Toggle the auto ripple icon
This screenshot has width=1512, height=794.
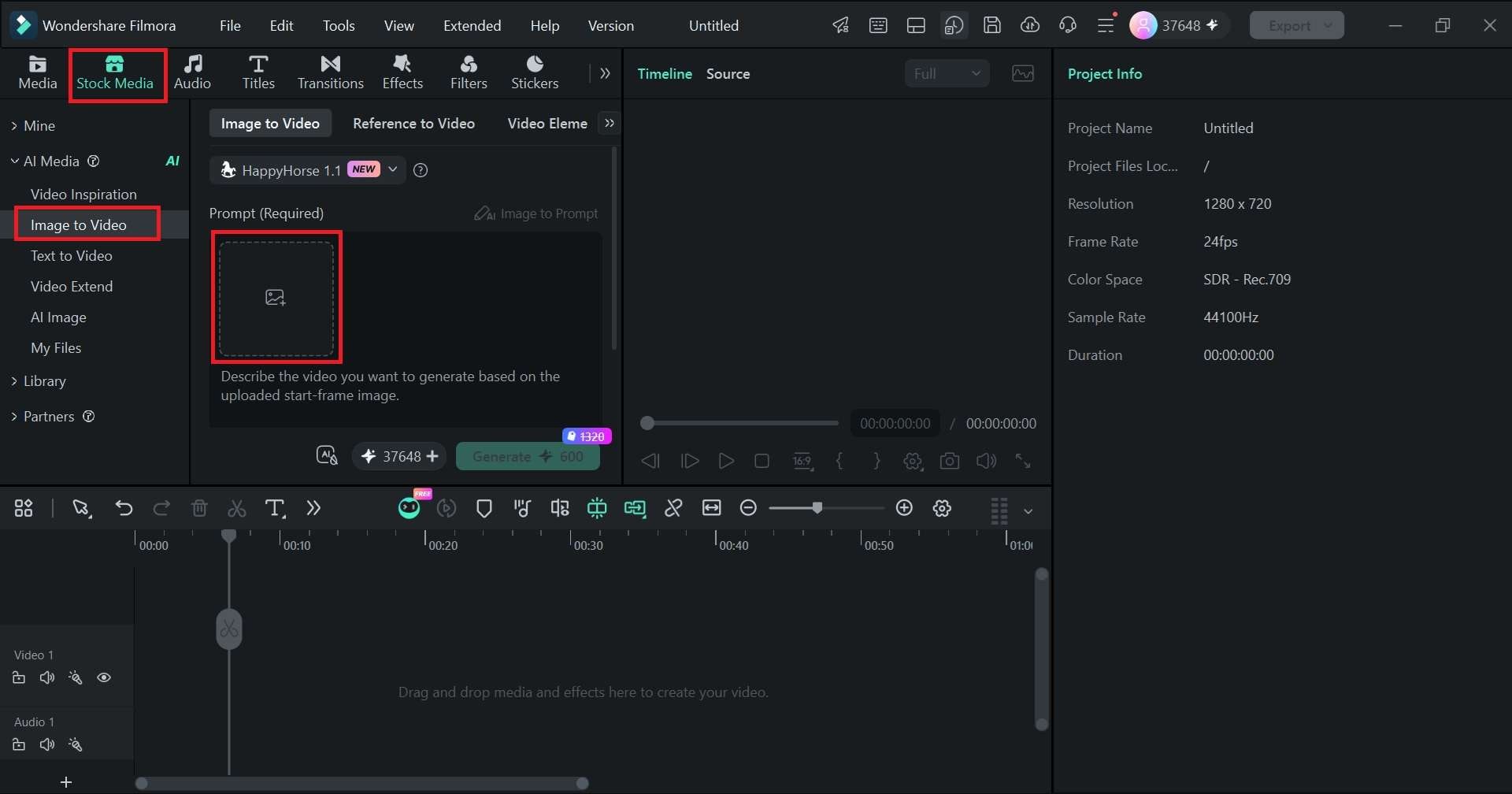pos(635,508)
